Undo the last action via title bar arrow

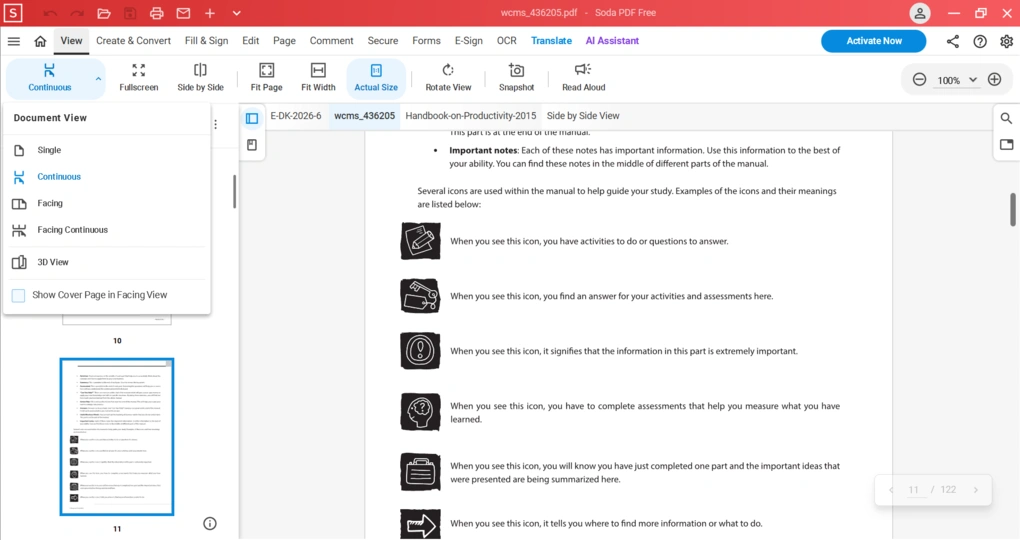[x=50, y=13]
